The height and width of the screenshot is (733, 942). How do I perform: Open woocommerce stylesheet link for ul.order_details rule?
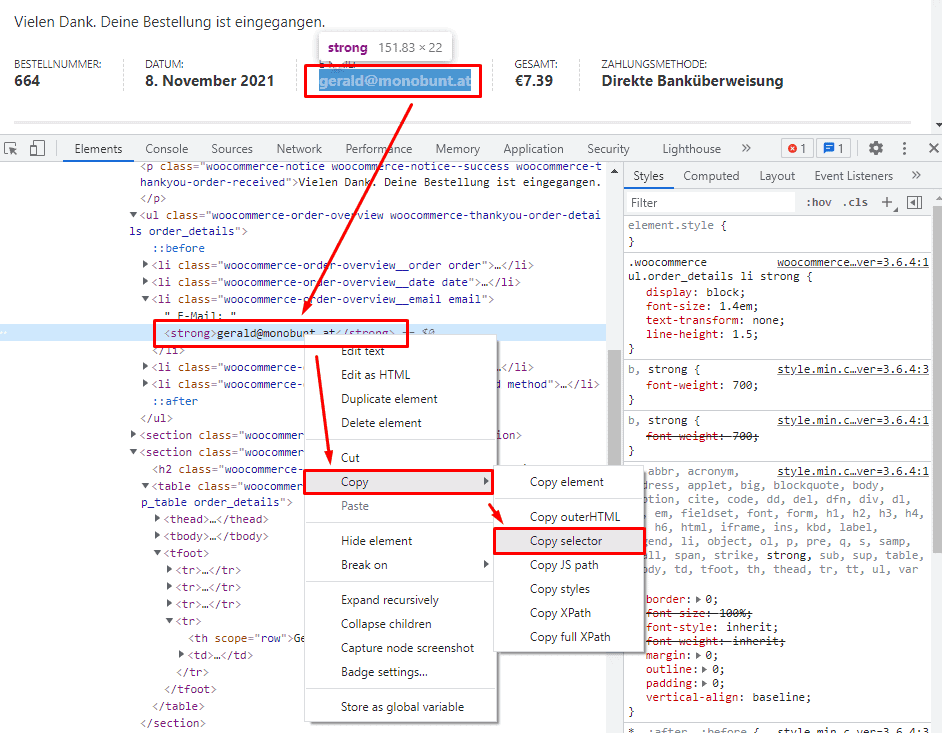853,262
